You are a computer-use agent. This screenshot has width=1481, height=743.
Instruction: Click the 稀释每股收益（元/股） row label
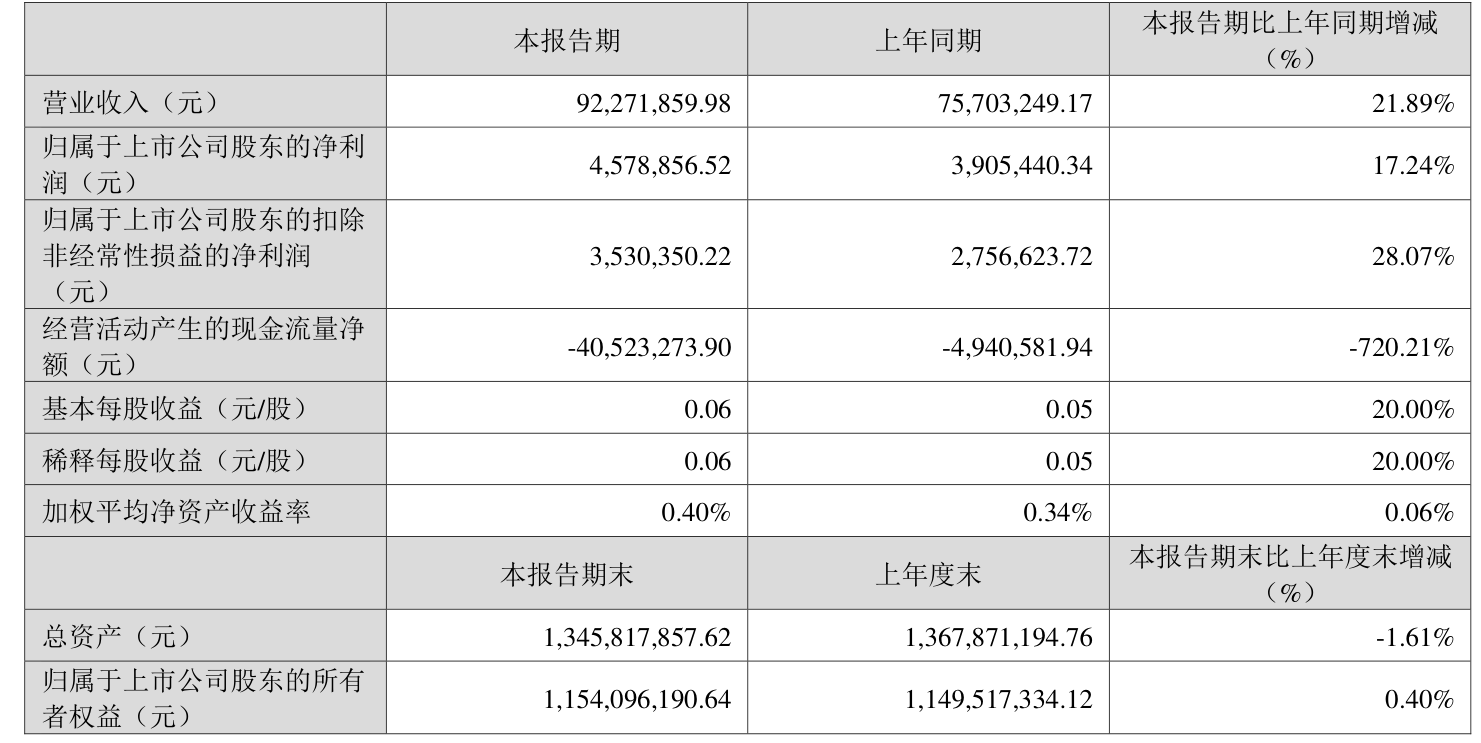172,460
